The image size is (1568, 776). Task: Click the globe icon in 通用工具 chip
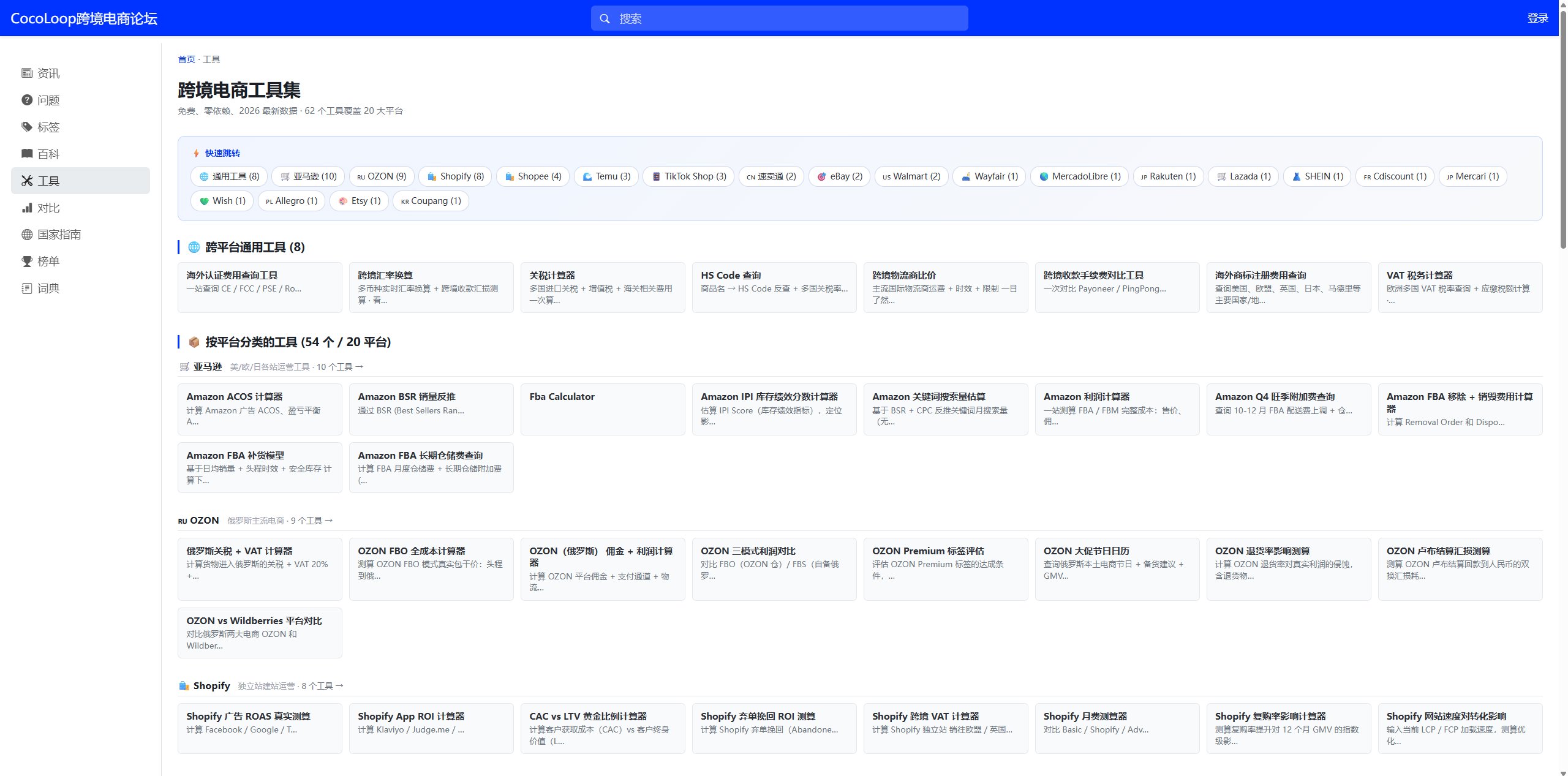tap(204, 176)
